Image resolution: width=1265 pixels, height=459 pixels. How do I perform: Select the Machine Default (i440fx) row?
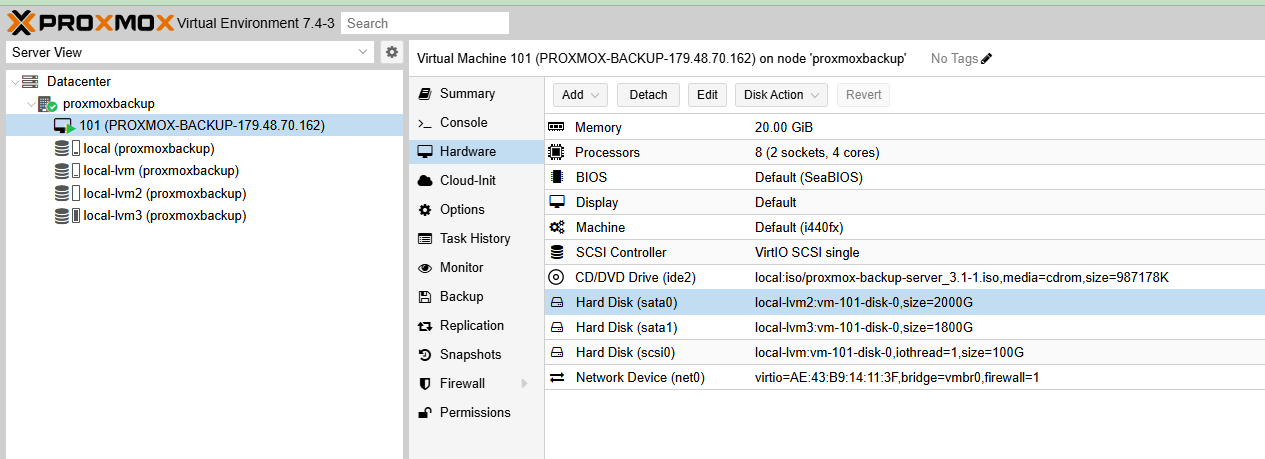(x=905, y=228)
